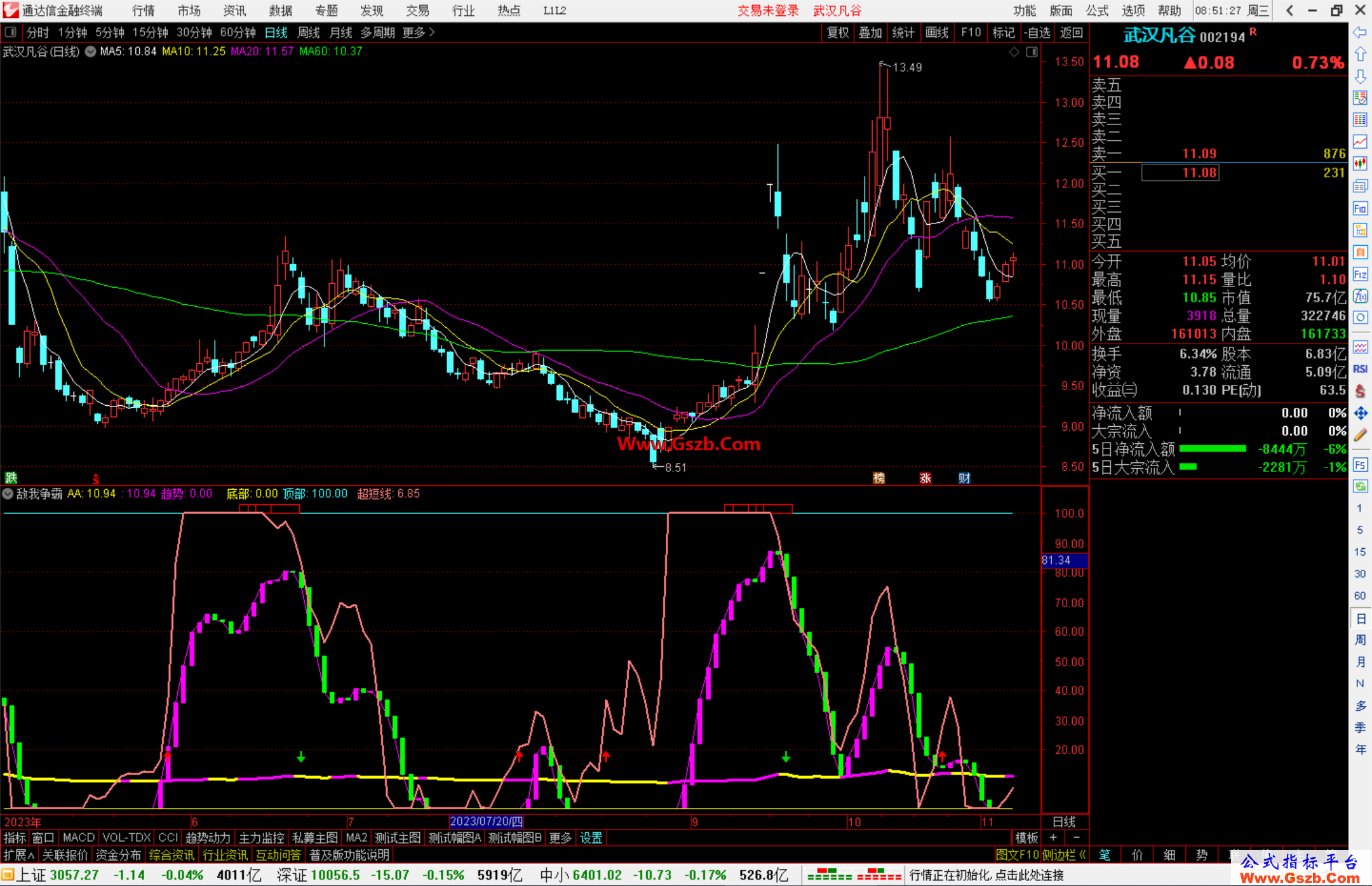
Task: Click the circle-in-square icon in sidebar
Action: pos(1360,318)
